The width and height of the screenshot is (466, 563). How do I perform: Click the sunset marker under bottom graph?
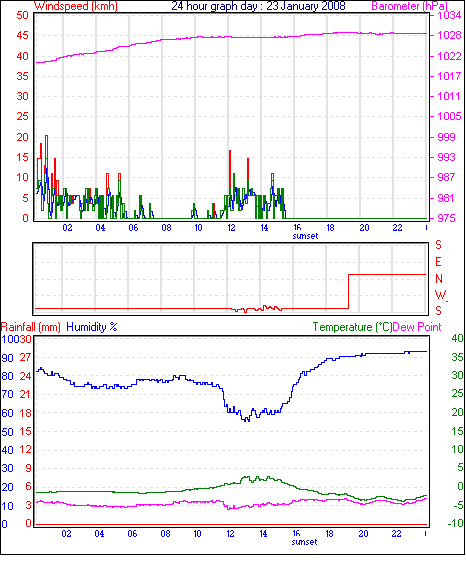(x=304, y=542)
